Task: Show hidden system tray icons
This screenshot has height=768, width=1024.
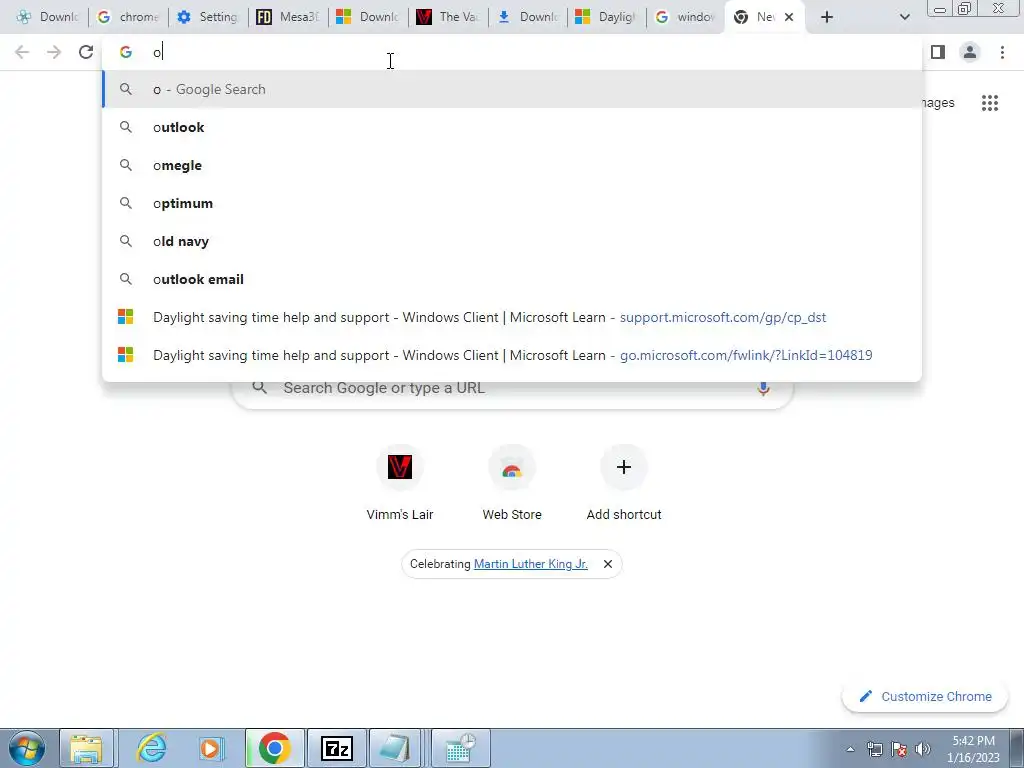Action: (x=850, y=749)
